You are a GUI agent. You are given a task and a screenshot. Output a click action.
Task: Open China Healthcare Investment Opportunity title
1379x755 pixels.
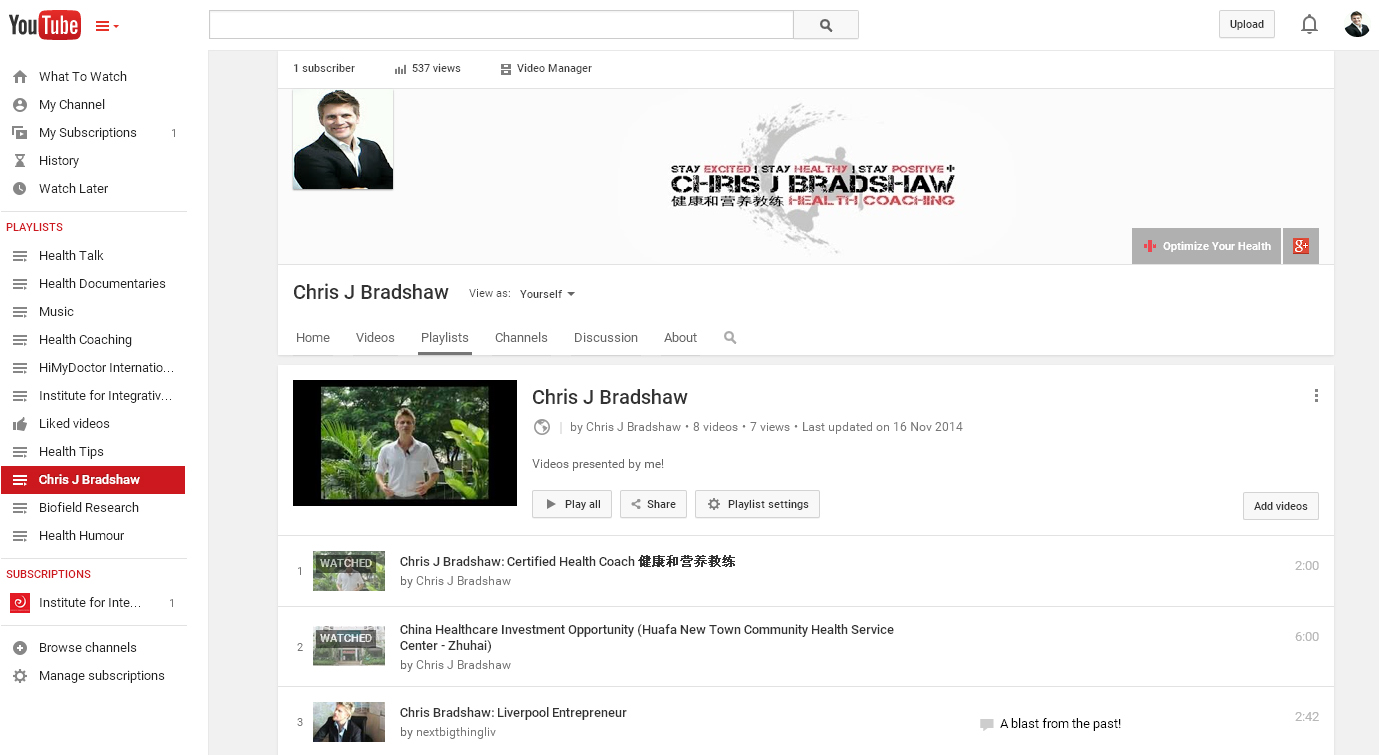point(647,637)
